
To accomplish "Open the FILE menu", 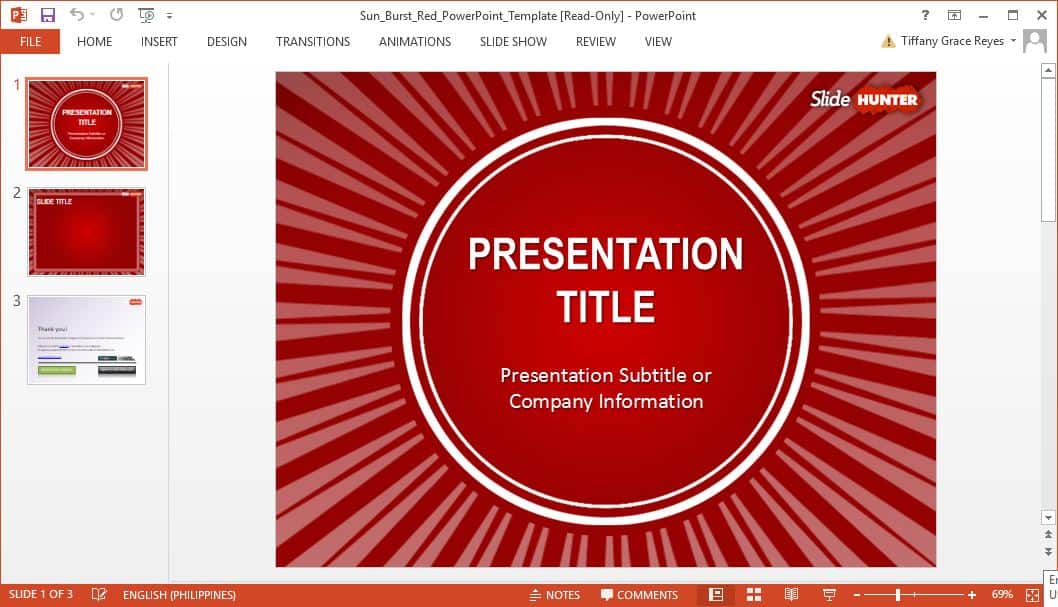I will click(30, 42).
